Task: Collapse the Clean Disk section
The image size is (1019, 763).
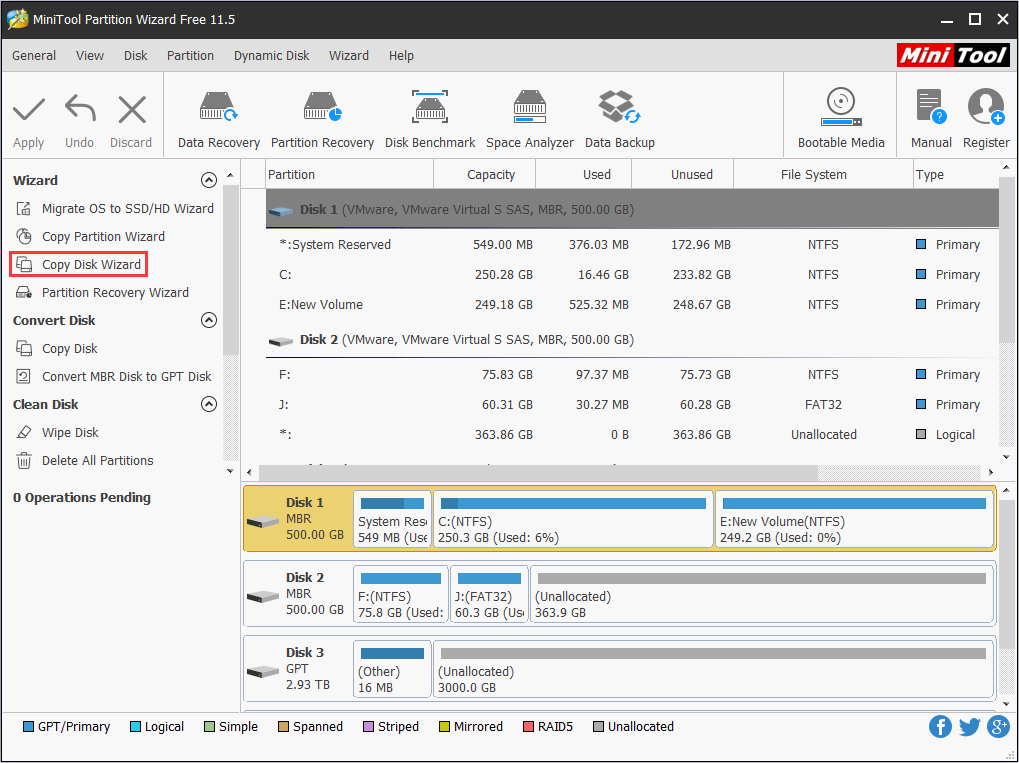Action: (x=209, y=404)
